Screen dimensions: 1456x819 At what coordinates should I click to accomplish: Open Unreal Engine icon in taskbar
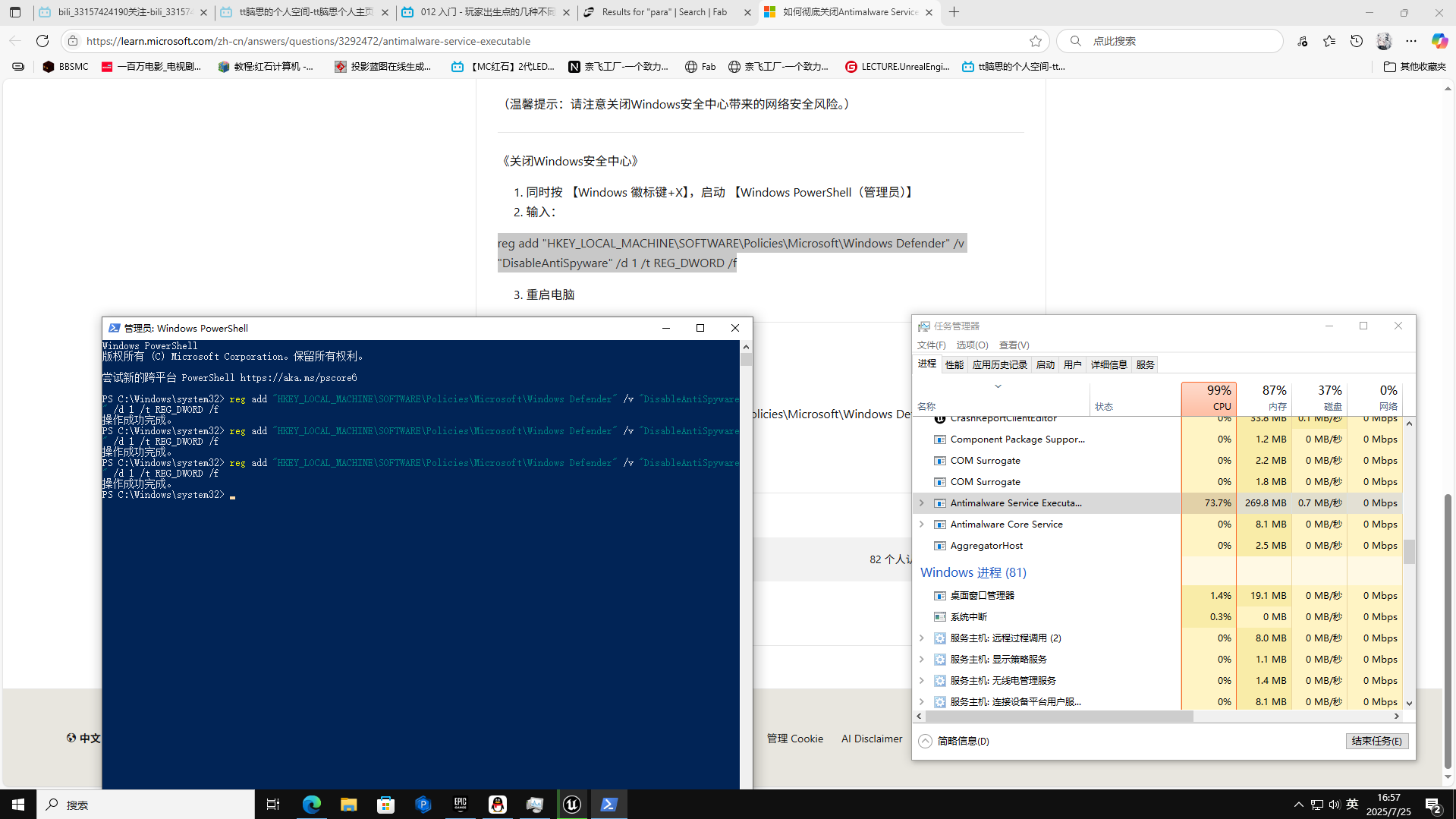572,805
